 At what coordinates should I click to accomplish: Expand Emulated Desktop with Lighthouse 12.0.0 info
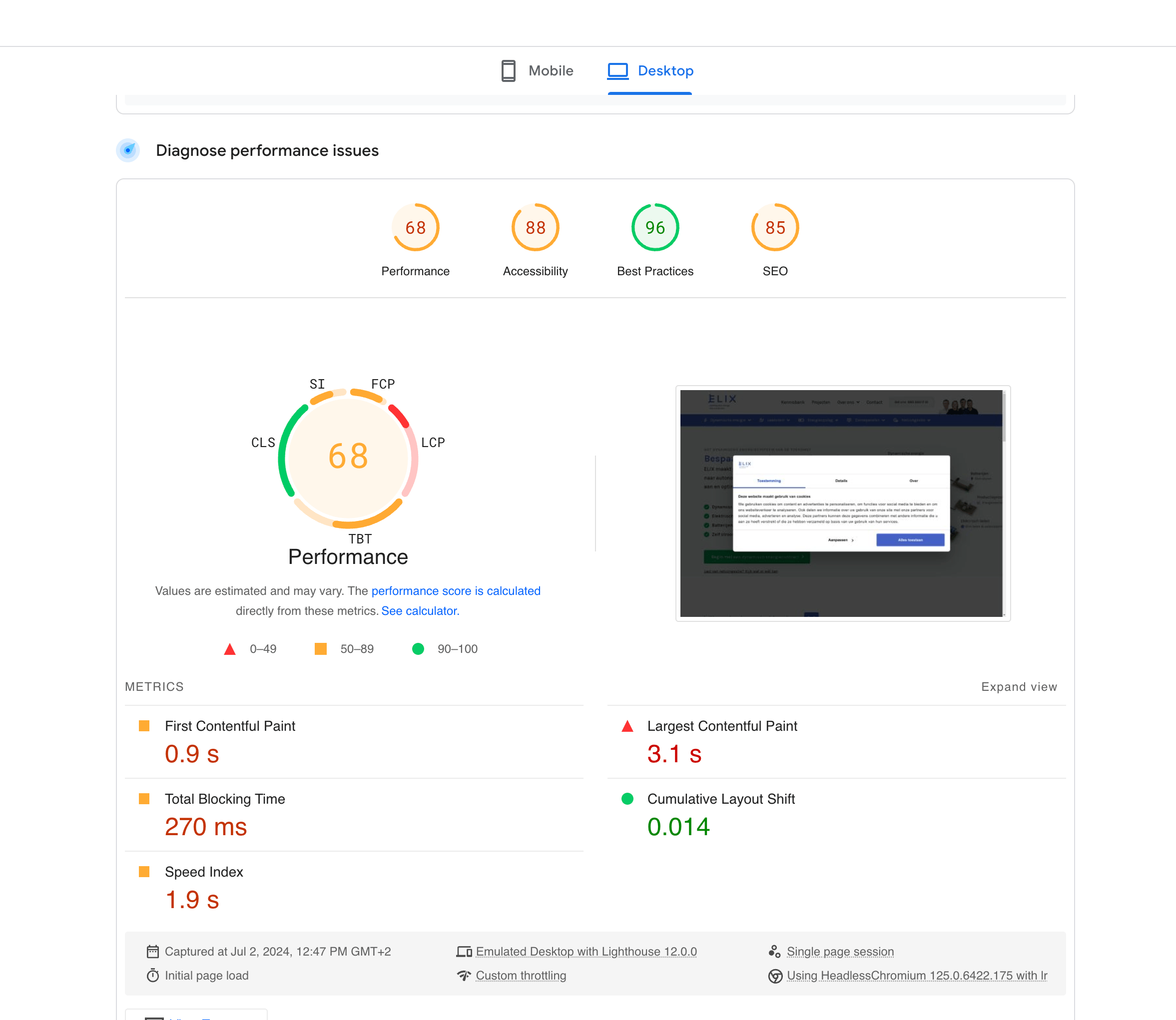pyautogui.click(x=586, y=951)
